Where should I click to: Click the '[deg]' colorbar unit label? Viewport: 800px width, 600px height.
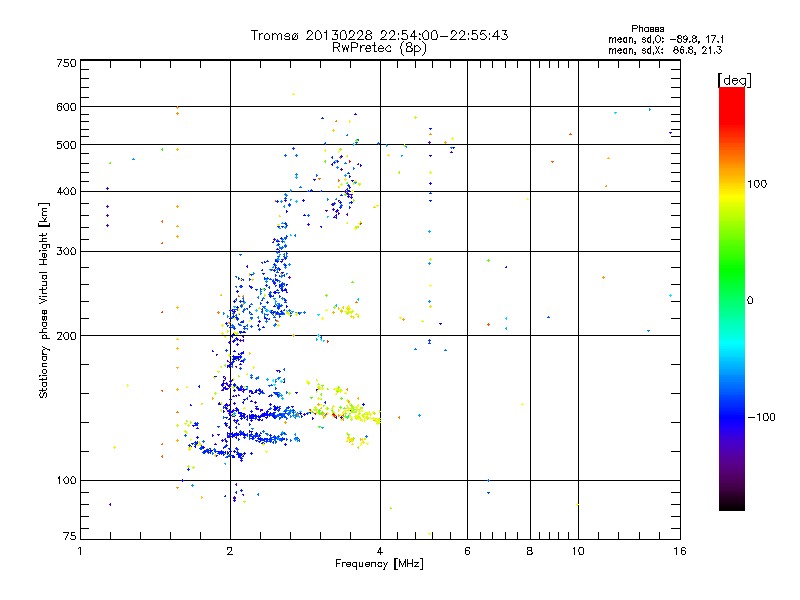coord(734,80)
